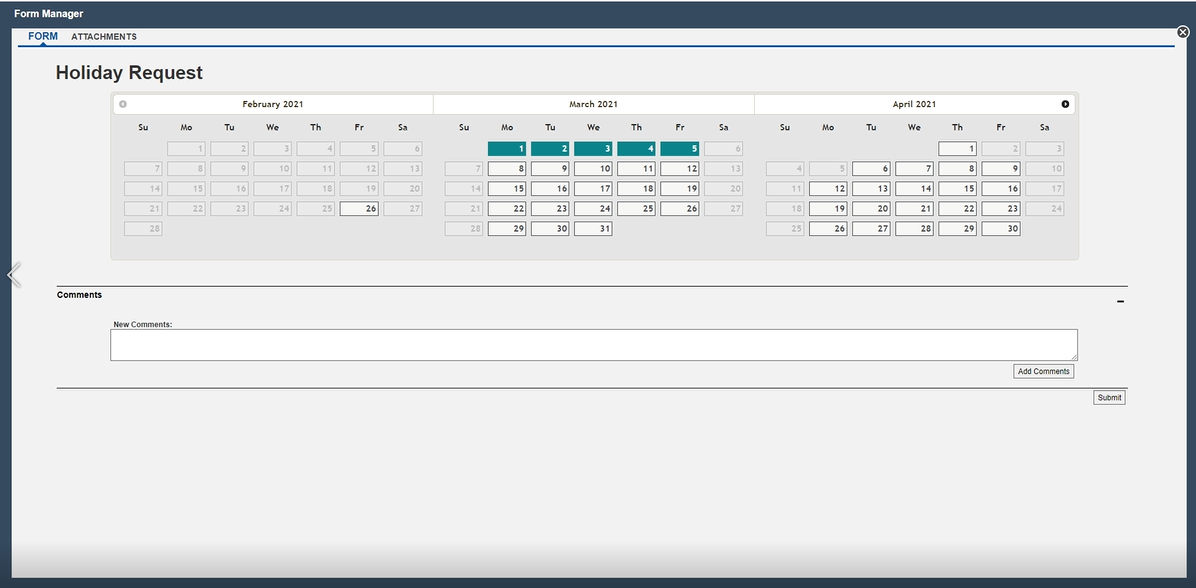Advance calendar to next month

(x=1065, y=104)
